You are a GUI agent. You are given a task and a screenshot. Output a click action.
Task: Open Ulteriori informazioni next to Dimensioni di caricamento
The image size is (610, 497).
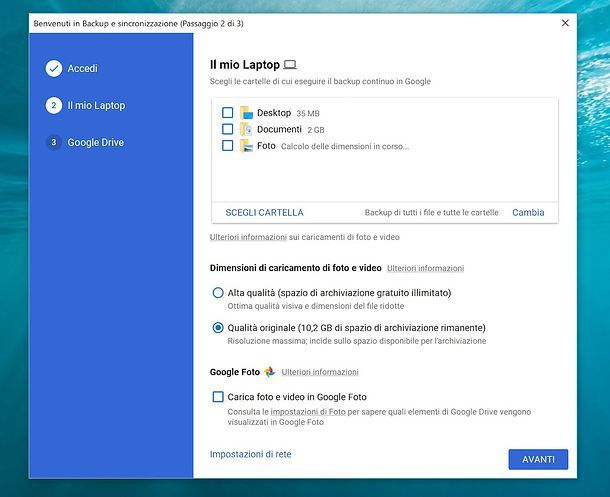[x=426, y=268]
